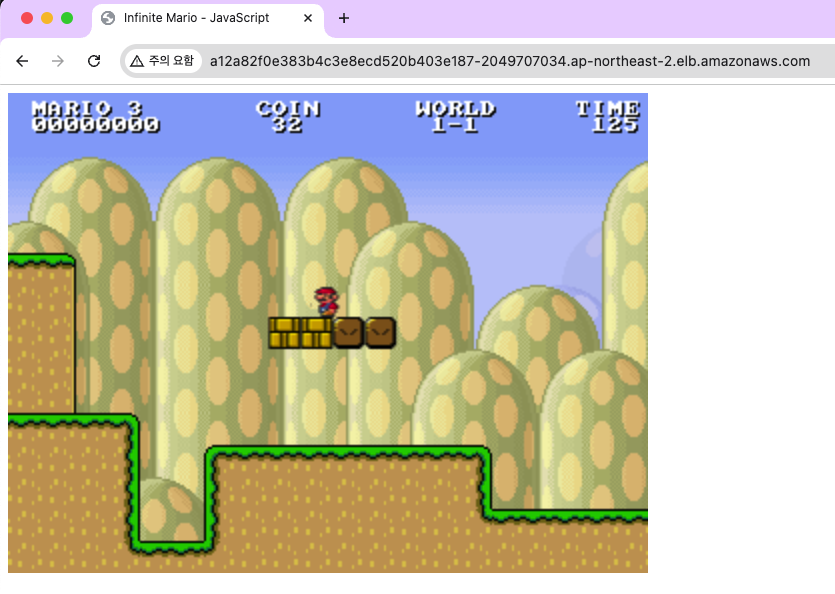Click the macOS yellow minimize button
This screenshot has height=594, width=835.
[x=47, y=18]
